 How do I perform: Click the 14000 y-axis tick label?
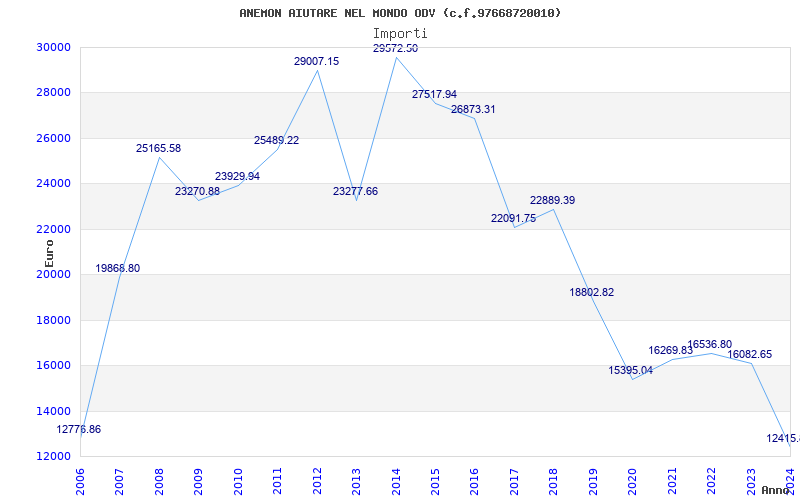coord(53,411)
